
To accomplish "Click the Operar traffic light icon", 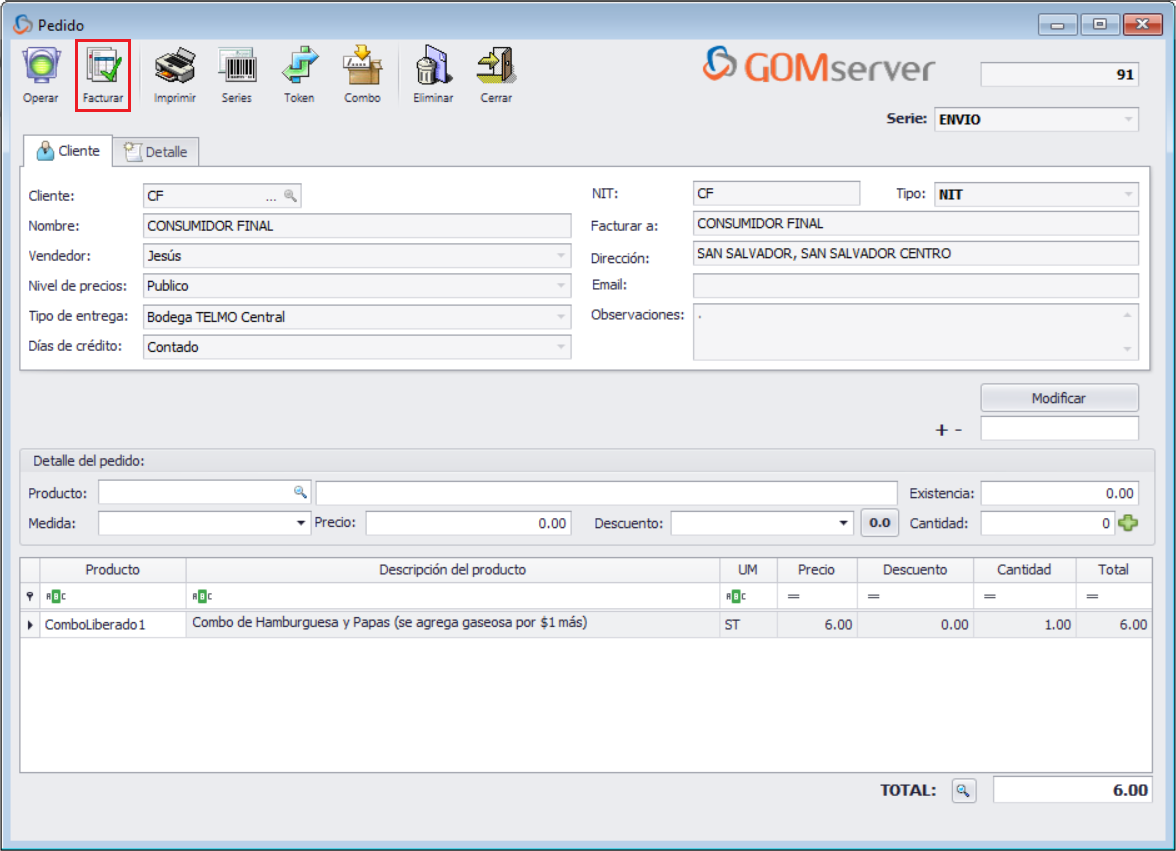I will 41,68.
